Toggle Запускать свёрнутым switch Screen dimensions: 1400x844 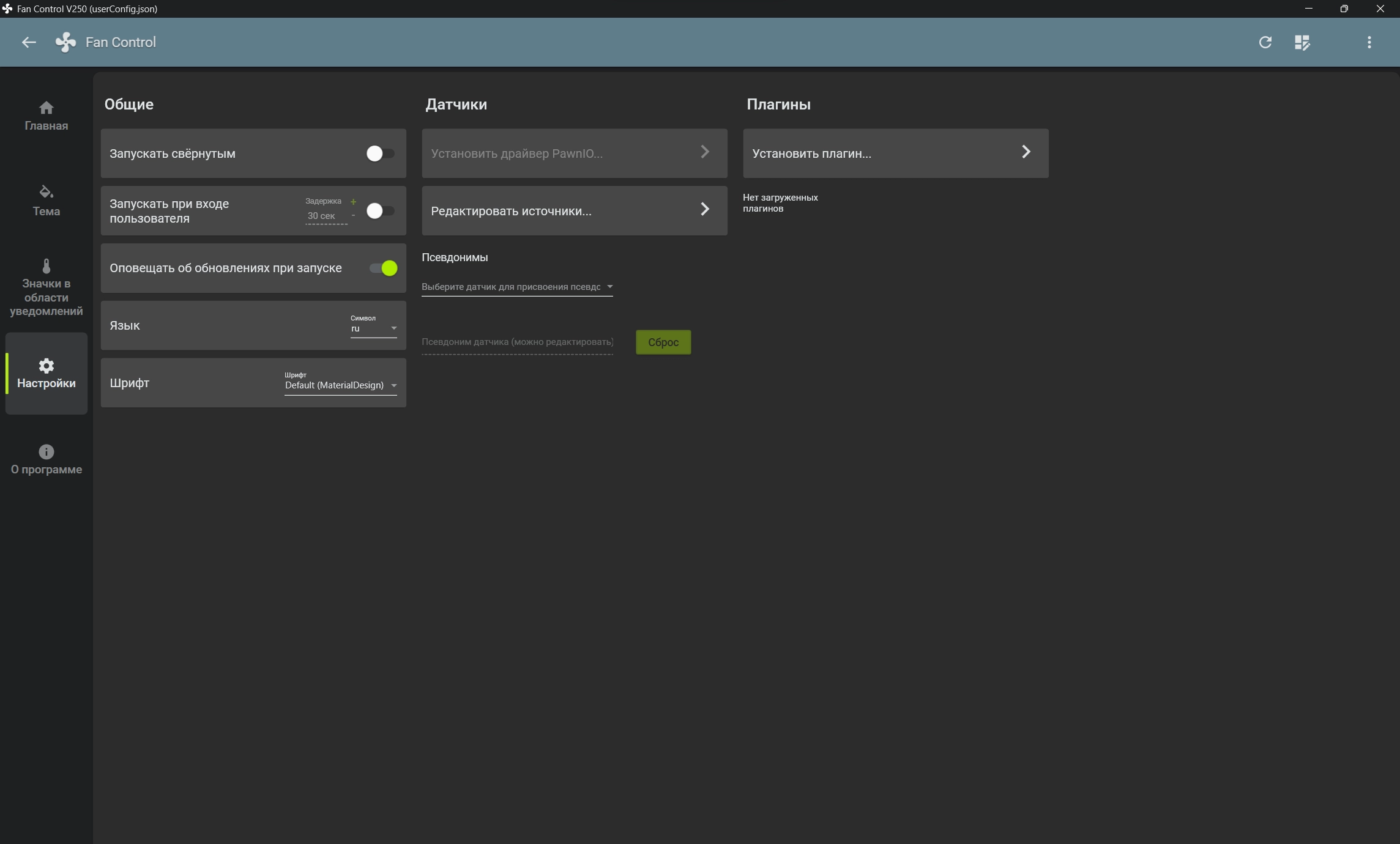point(380,154)
